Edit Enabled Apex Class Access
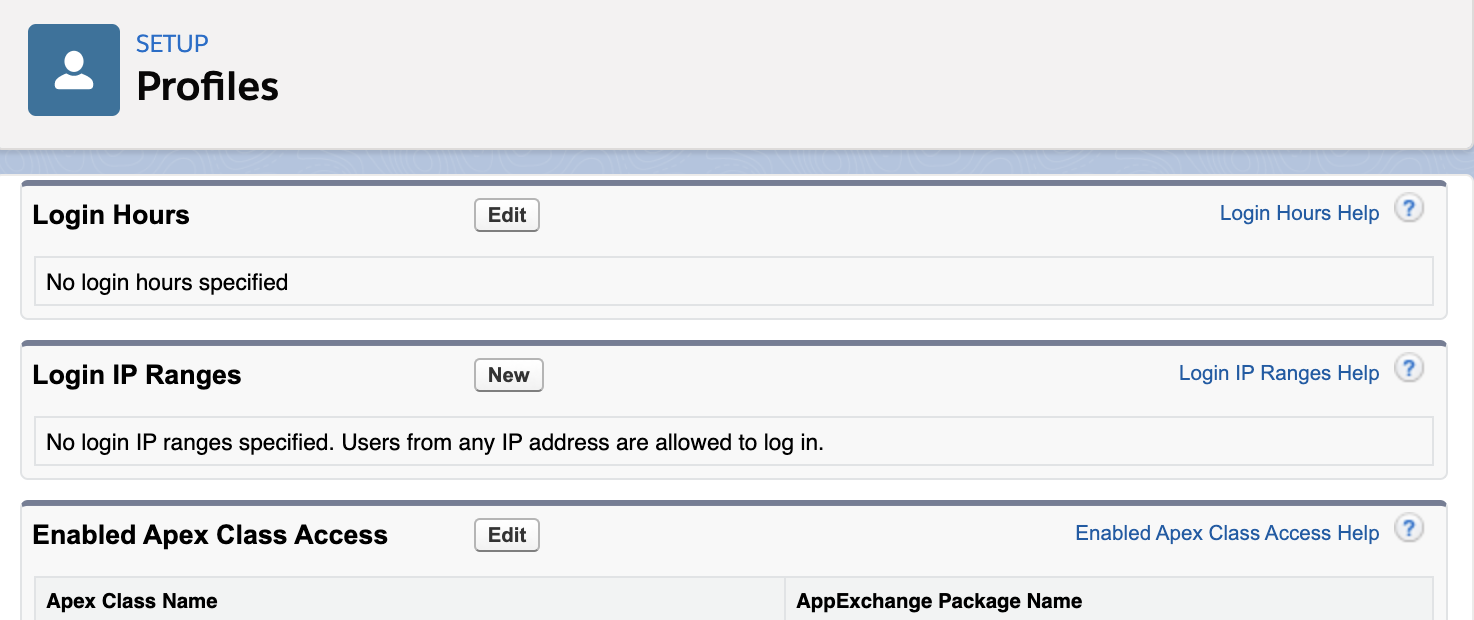The image size is (1474, 620). click(507, 535)
